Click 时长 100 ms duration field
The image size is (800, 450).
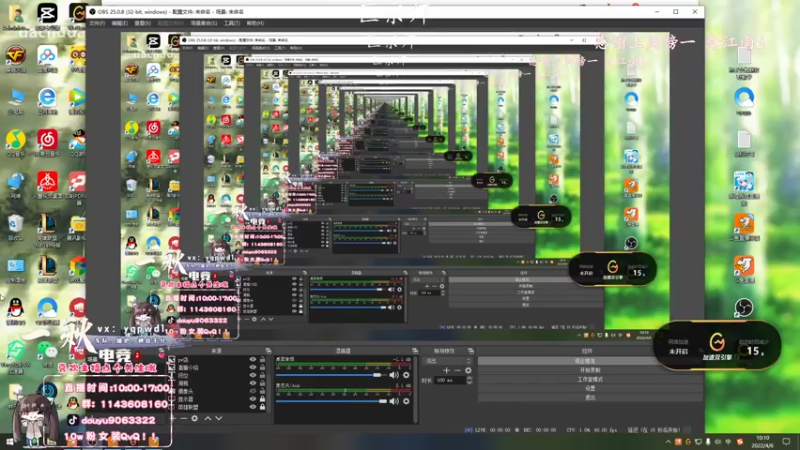pyautogui.click(x=450, y=380)
